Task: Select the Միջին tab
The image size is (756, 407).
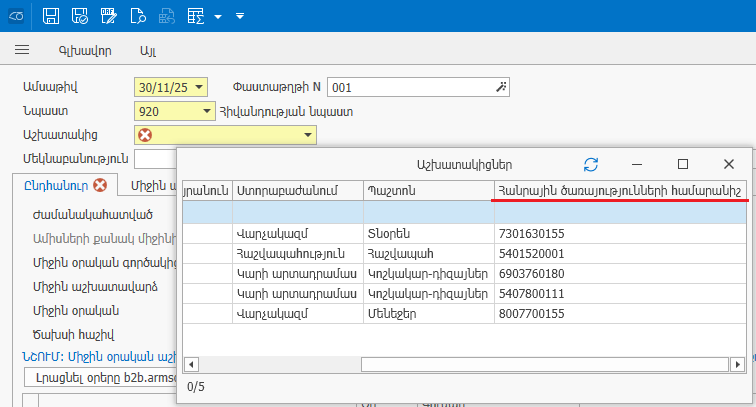Action: pos(154,186)
